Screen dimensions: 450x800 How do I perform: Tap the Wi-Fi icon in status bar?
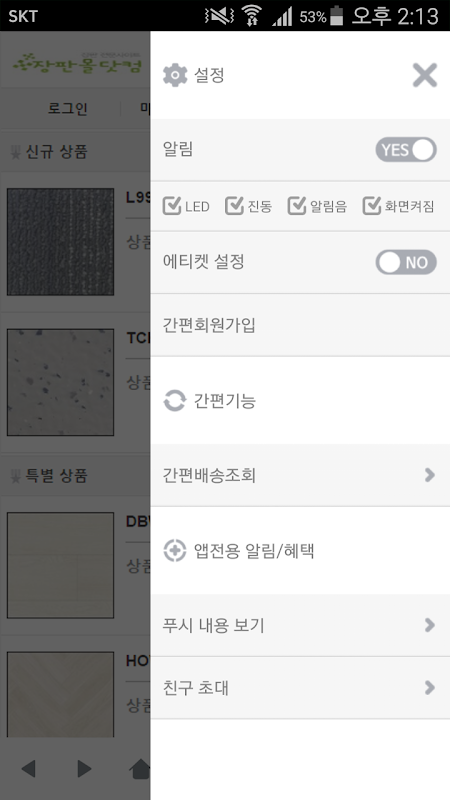pos(251,16)
